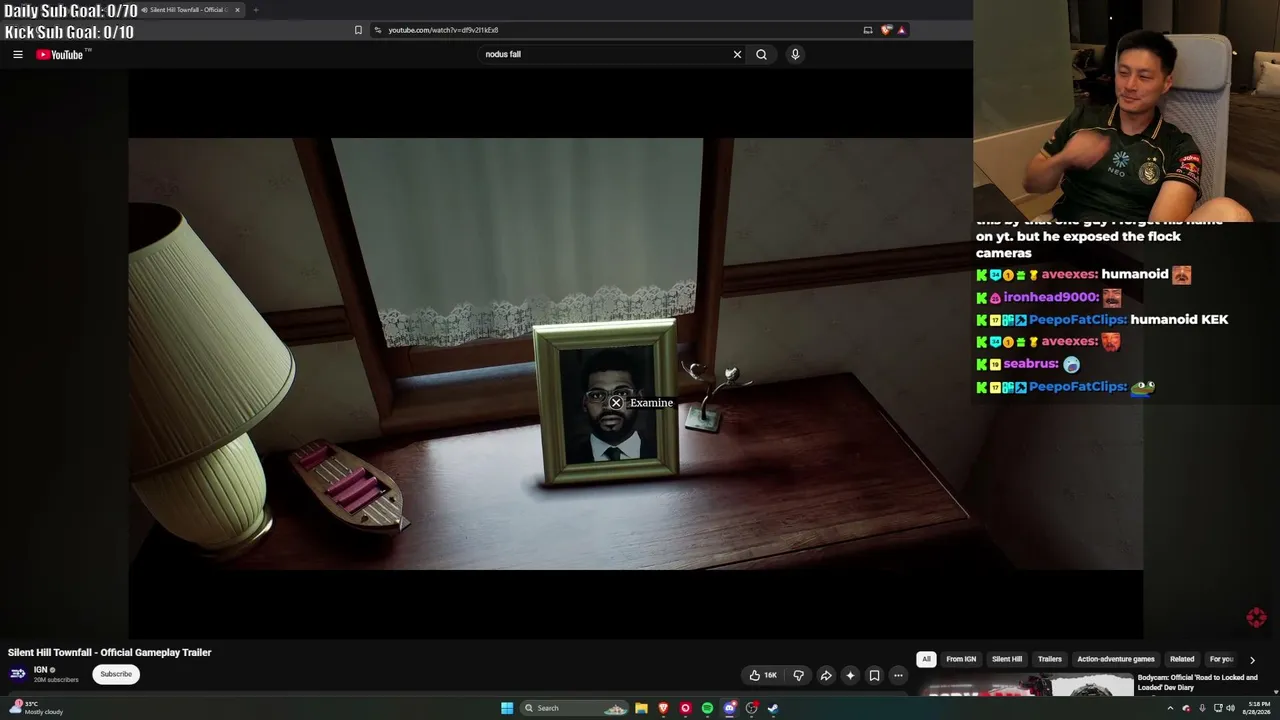1280x720 pixels.
Task: Click the volume icon in the system tray
Action: point(1231,708)
